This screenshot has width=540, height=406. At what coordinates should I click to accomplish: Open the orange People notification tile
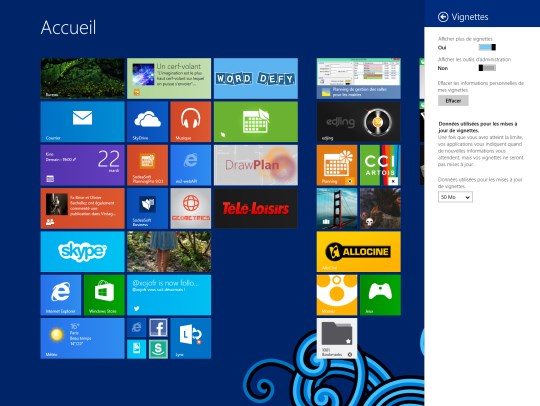(83, 208)
